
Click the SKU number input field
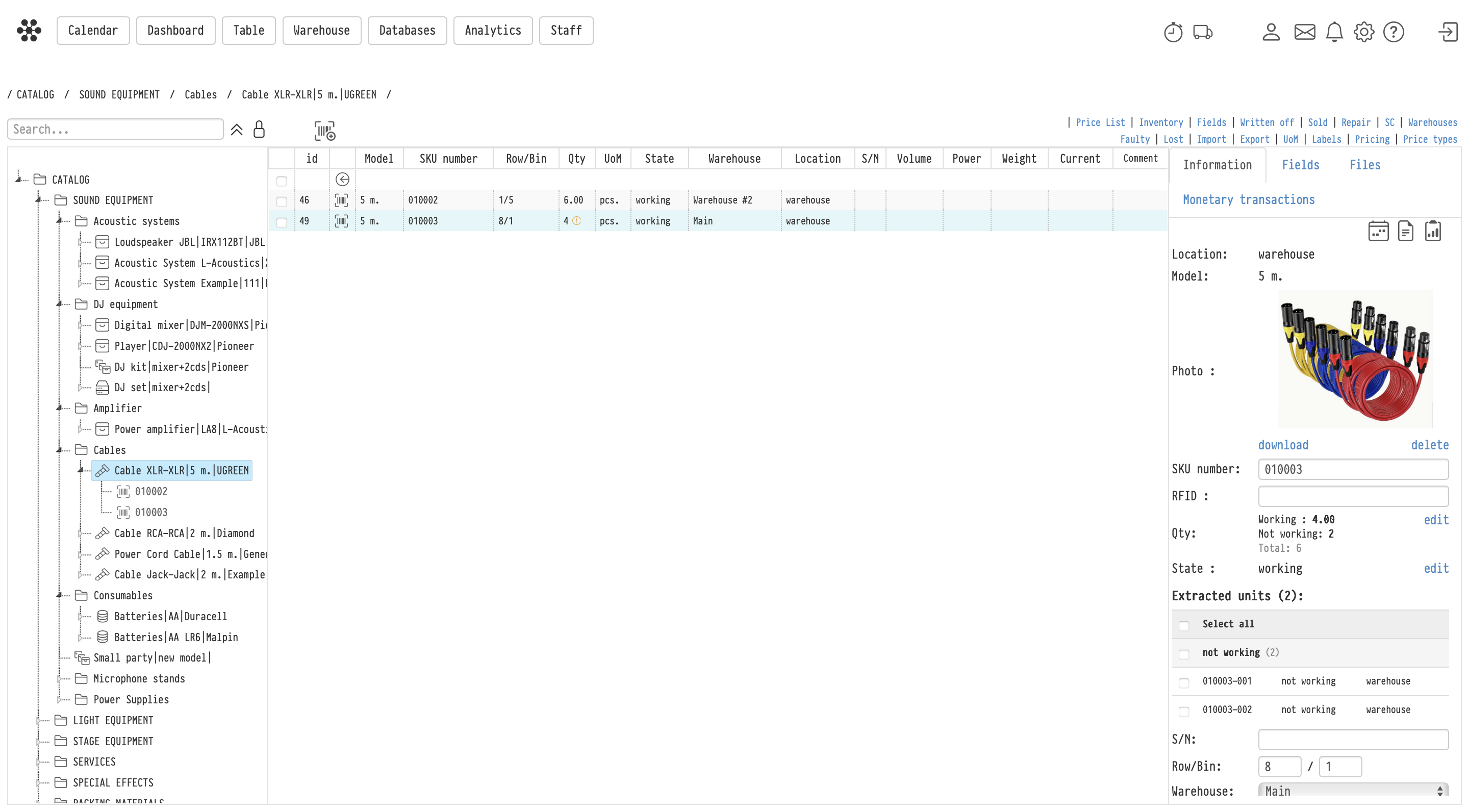tap(1353, 470)
